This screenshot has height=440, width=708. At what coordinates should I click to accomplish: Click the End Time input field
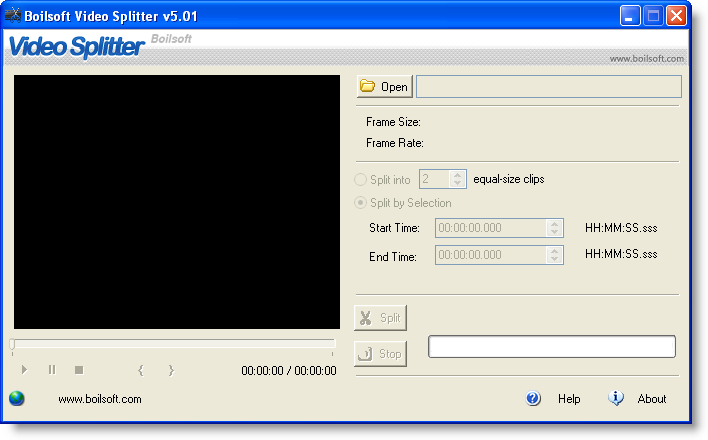tap(490, 255)
